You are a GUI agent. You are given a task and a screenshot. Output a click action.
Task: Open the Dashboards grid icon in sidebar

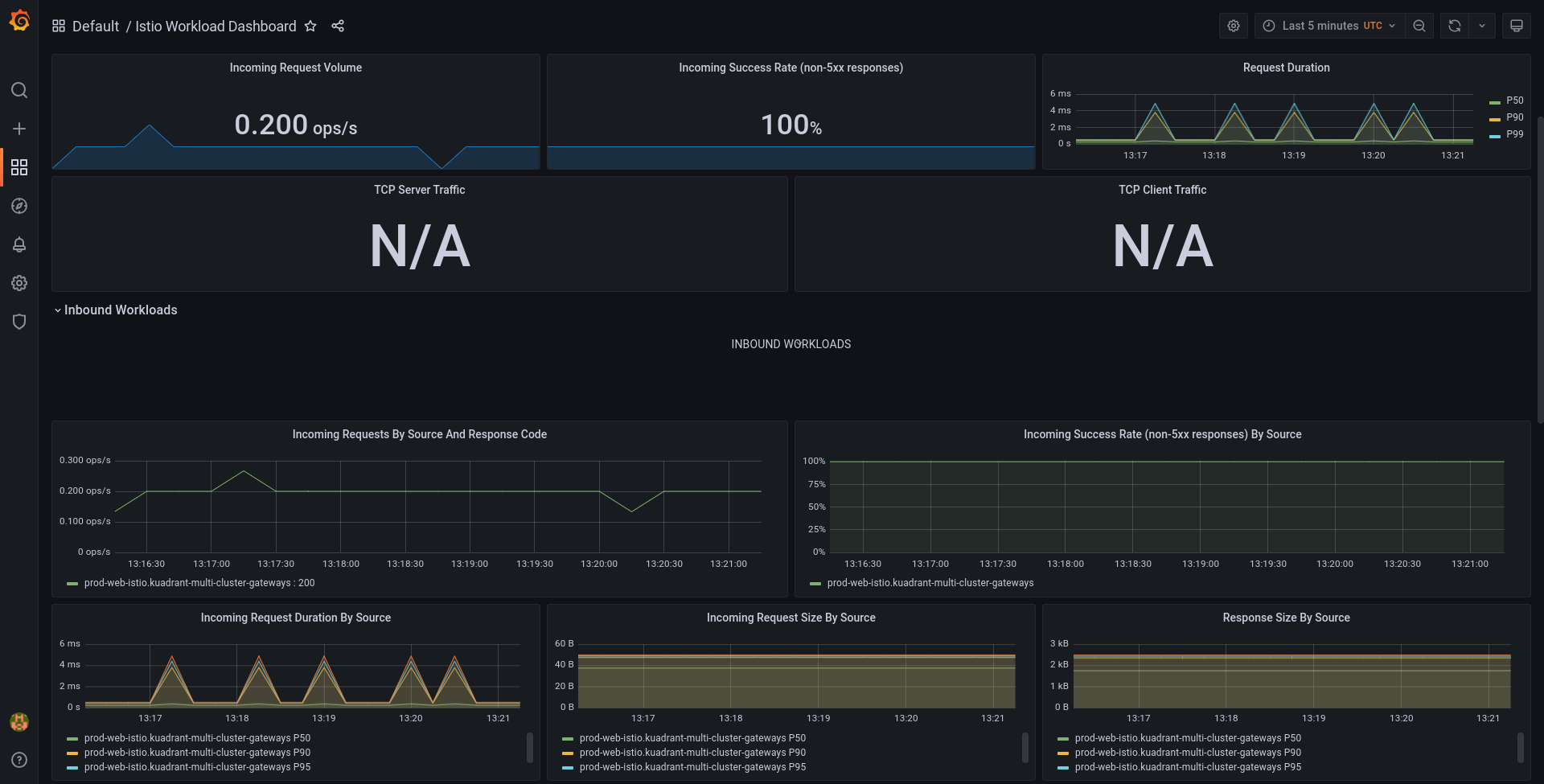click(x=19, y=167)
